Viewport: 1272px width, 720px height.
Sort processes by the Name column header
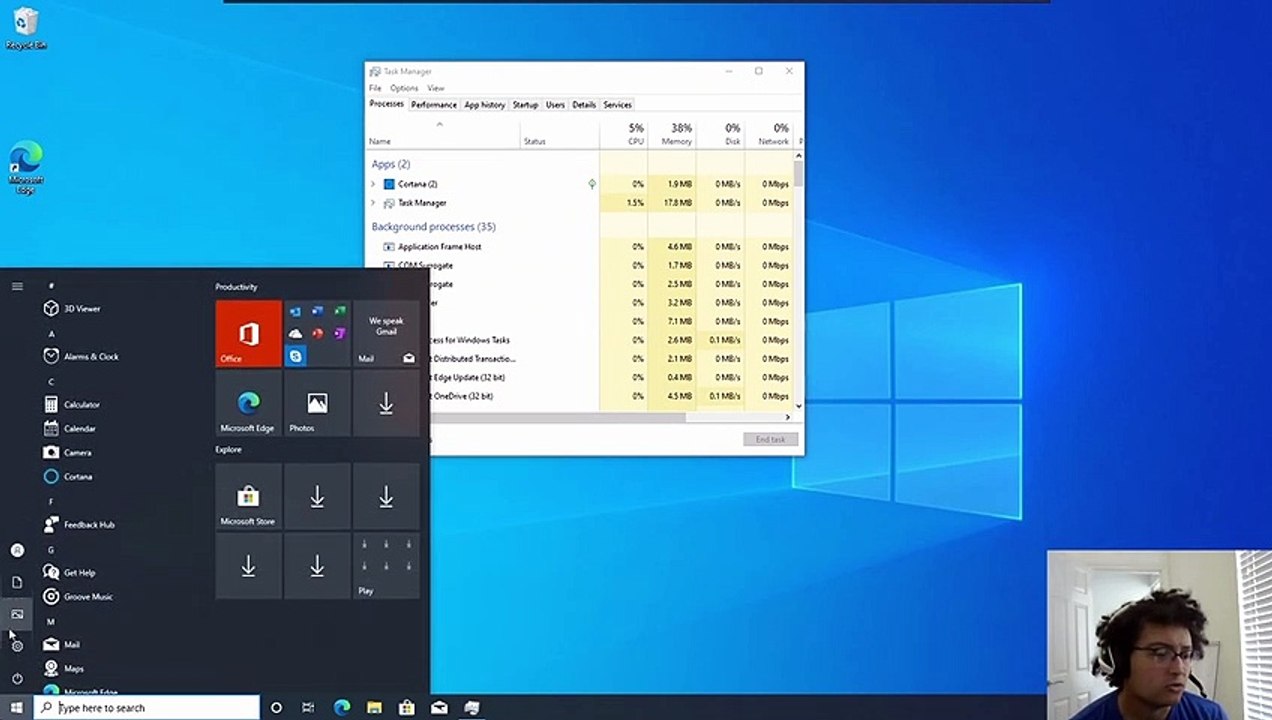pyautogui.click(x=443, y=134)
